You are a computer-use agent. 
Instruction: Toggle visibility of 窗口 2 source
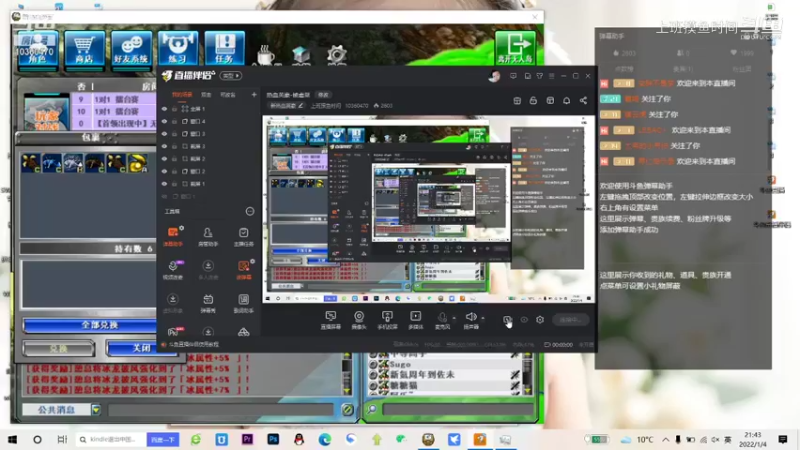[164, 171]
